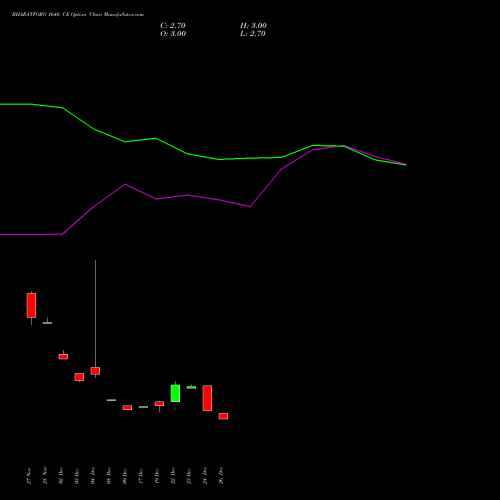Click the 'O: 3.00' open value
The width and height of the screenshot is (500, 500).
(x=173, y=34)
